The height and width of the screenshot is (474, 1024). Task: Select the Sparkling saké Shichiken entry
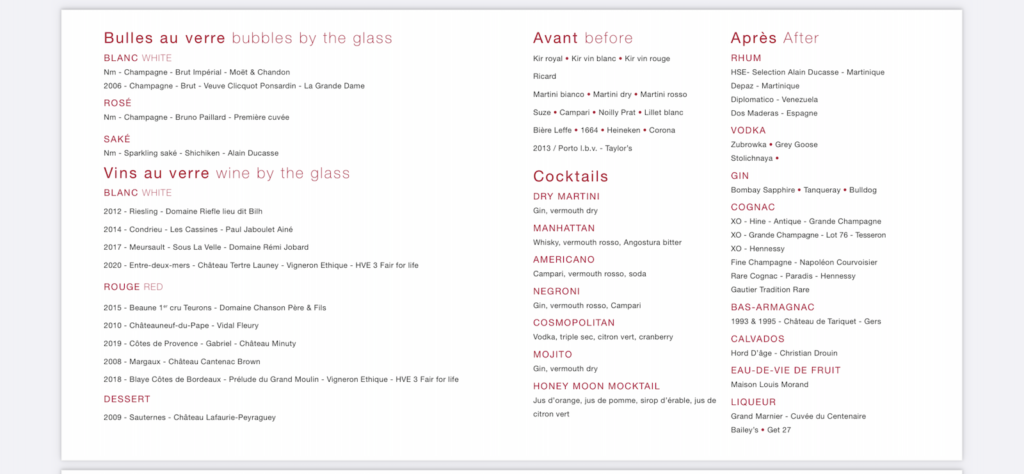click(x=191, y=153)
